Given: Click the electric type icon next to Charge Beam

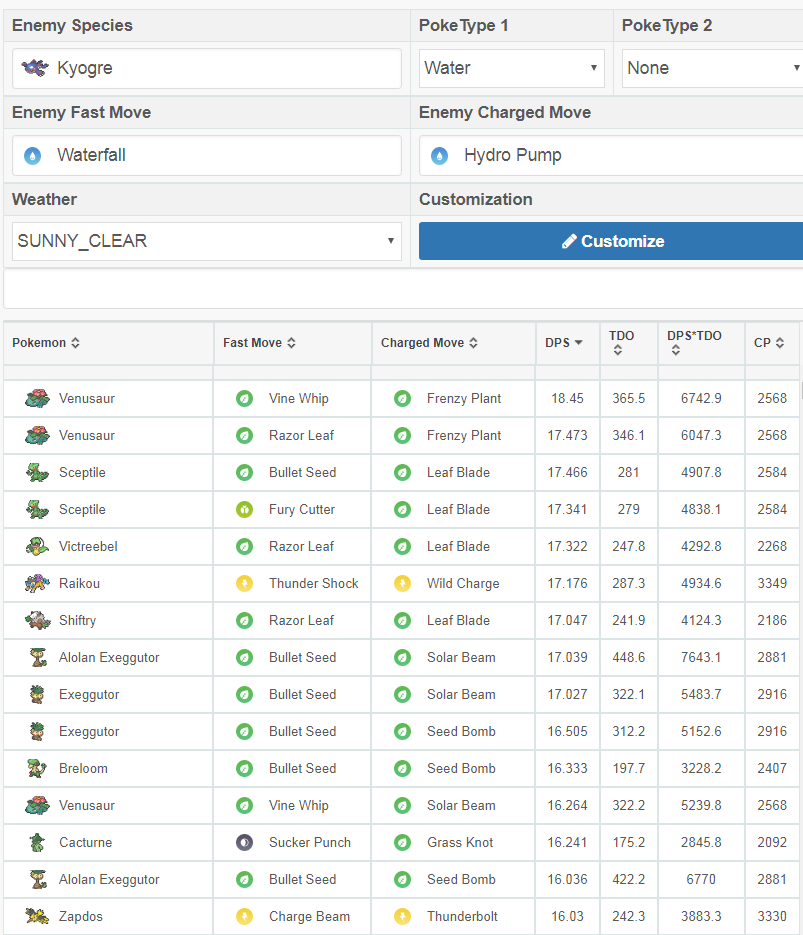Looking at the screenshot, I should tap(244, 917).
